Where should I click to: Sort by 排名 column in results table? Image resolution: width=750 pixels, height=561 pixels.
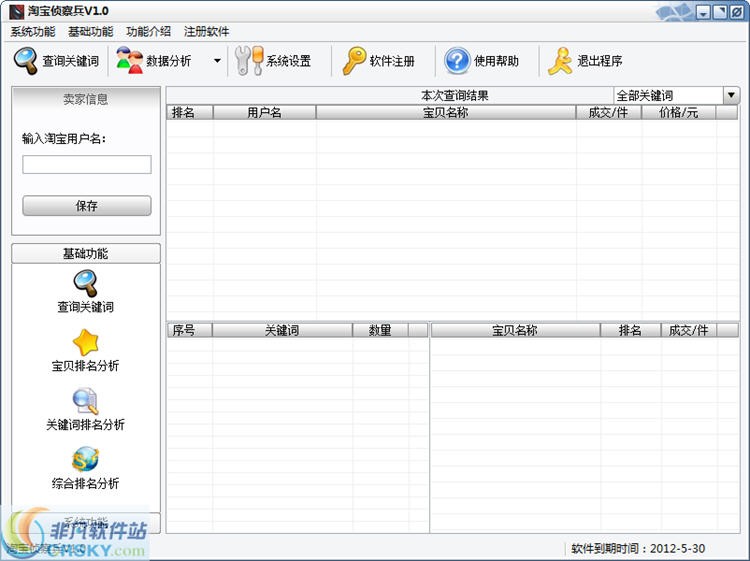coord(190,113)
